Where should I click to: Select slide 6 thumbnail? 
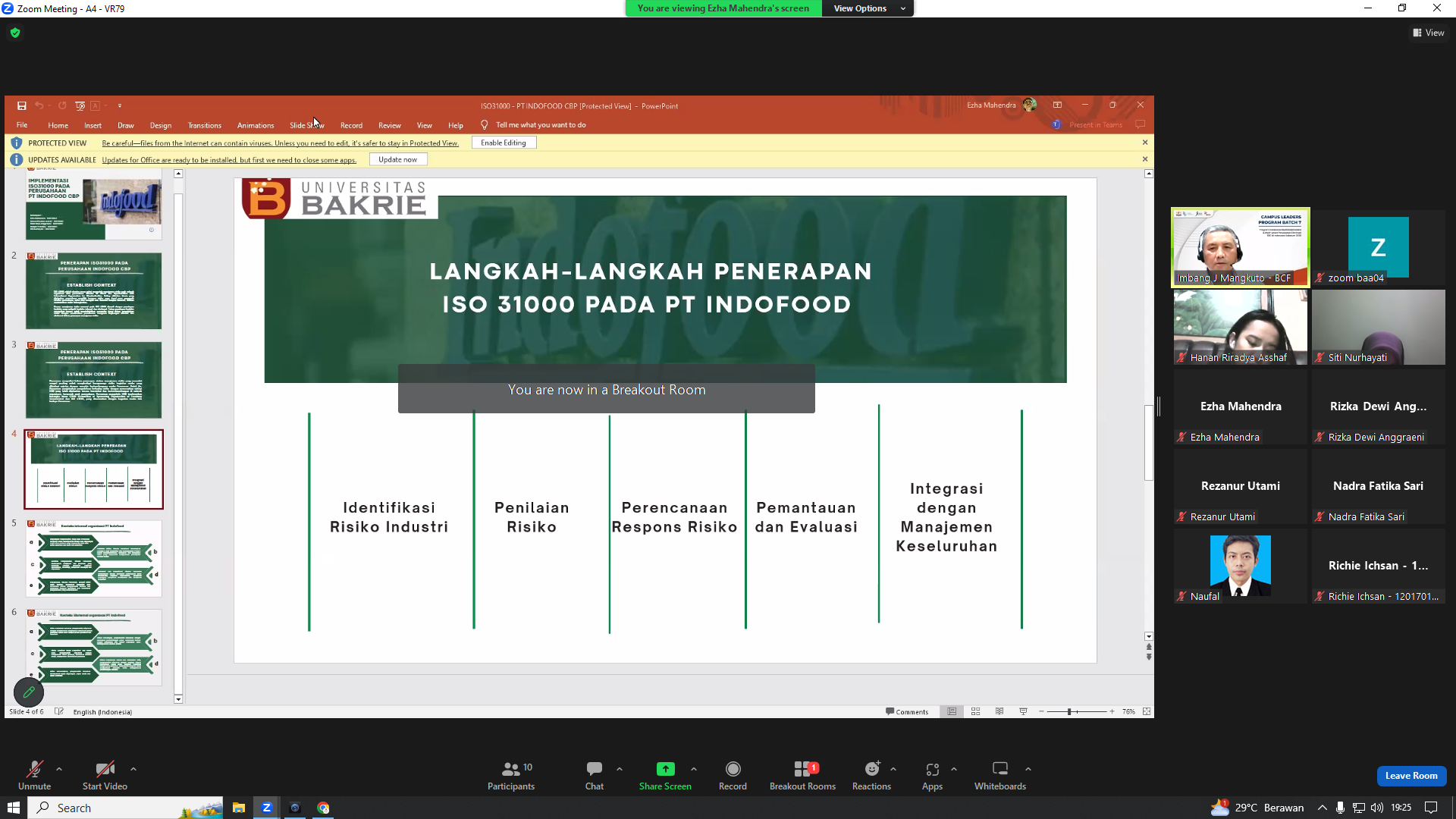[x=94, y=647]
